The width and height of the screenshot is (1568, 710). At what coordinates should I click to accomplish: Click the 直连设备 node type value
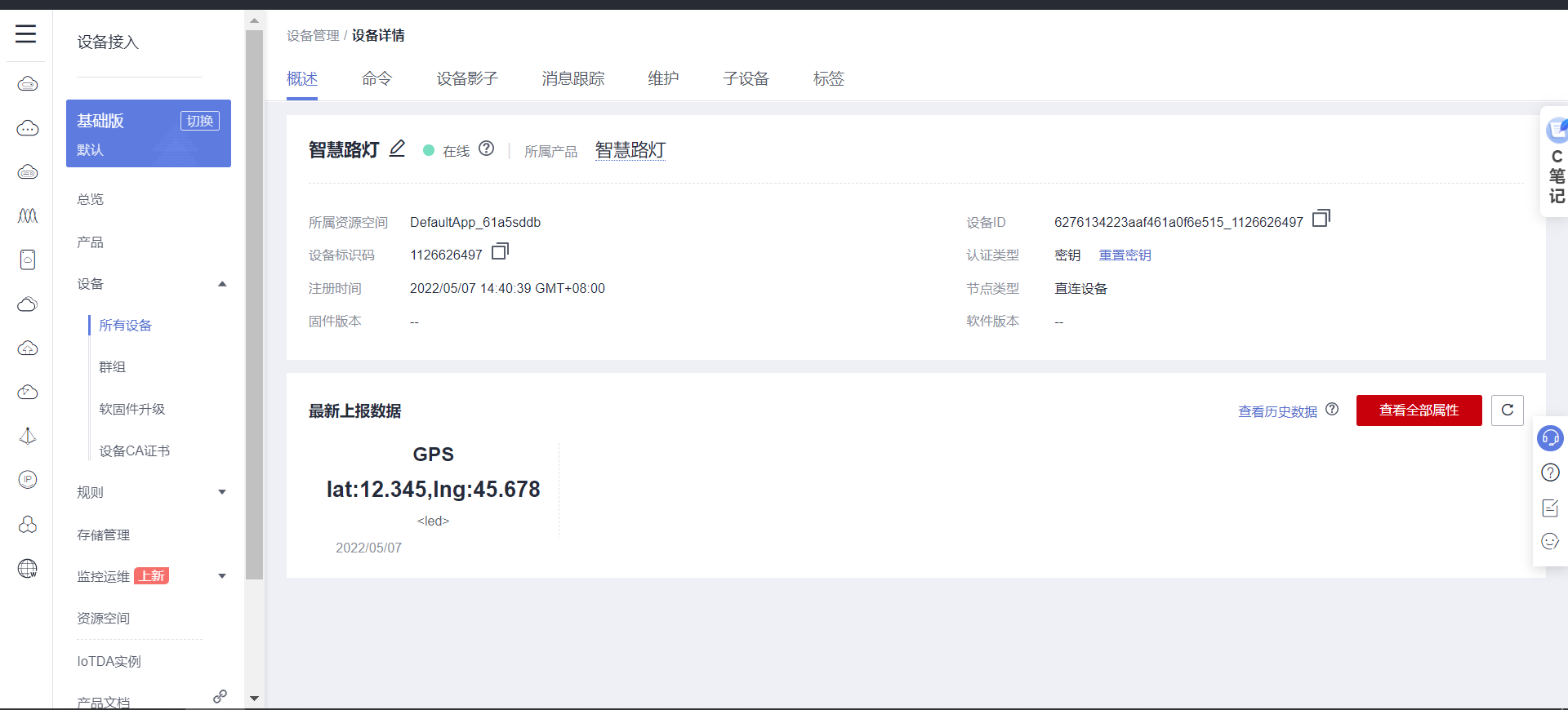click(x=1080, y=289)
